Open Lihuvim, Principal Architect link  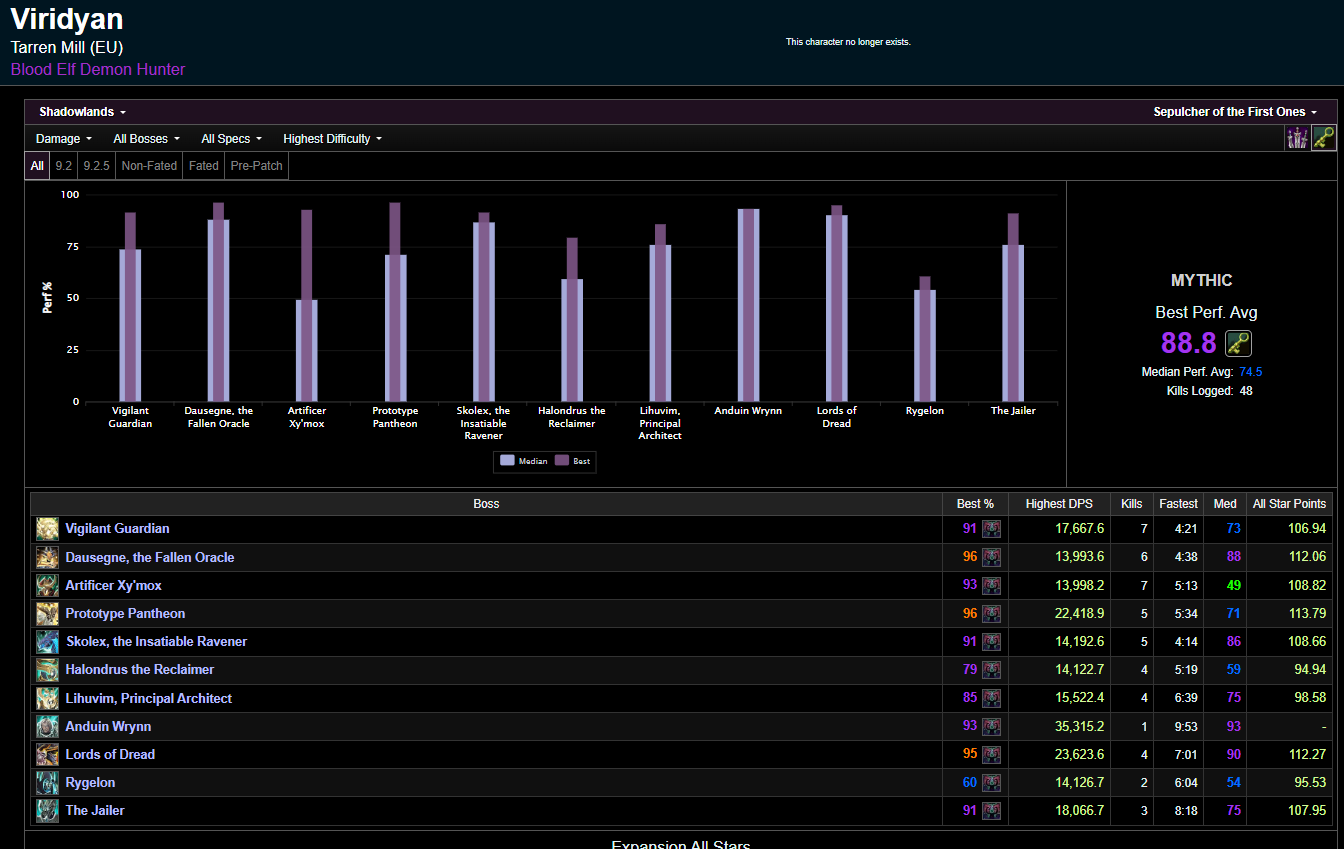(148, 698)
